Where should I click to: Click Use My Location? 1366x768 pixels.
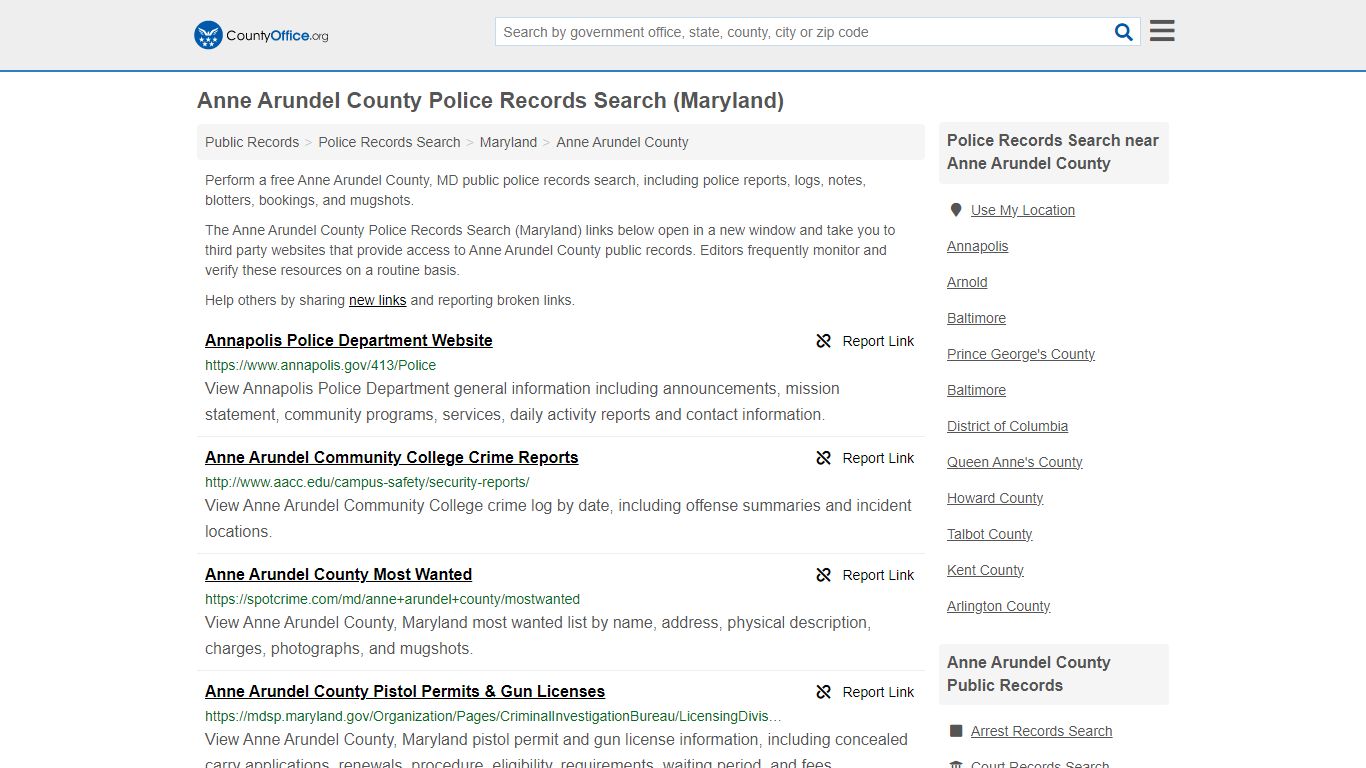click(1023, 210)
